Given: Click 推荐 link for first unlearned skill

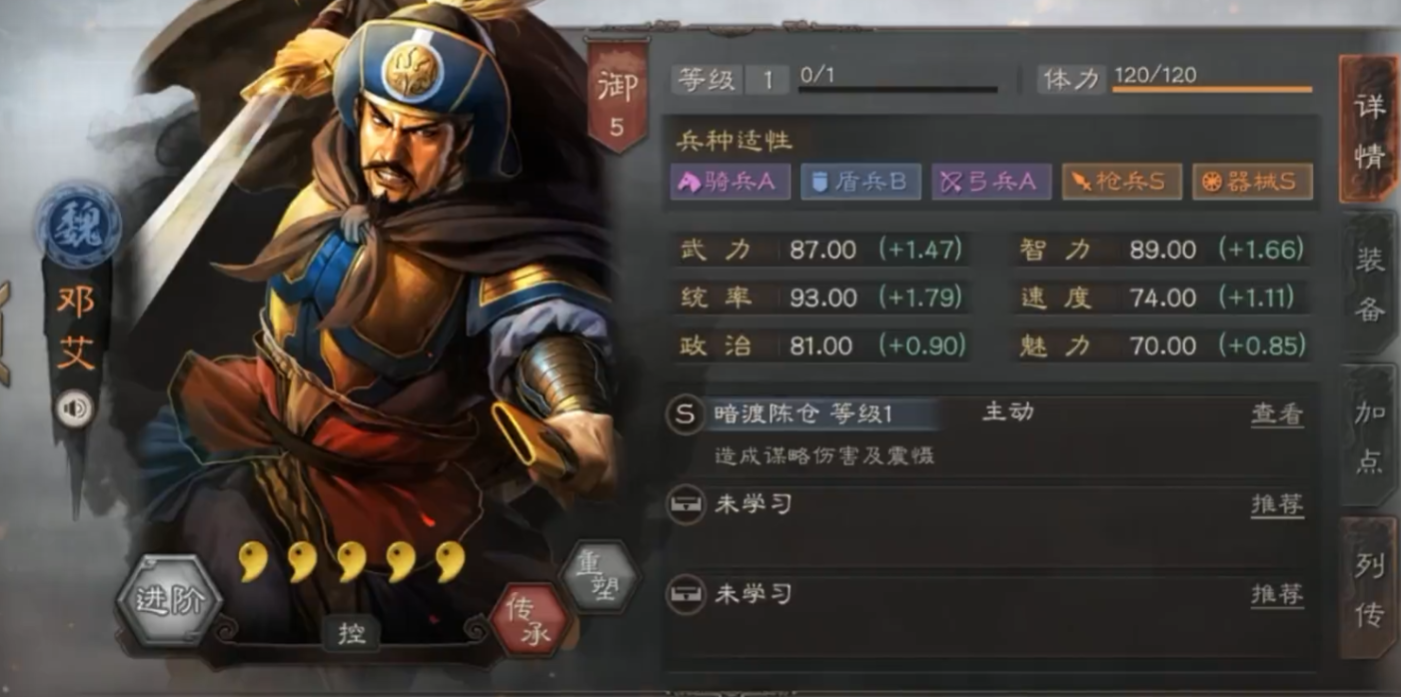Looking at the screenshot, I should [1277, 504].
